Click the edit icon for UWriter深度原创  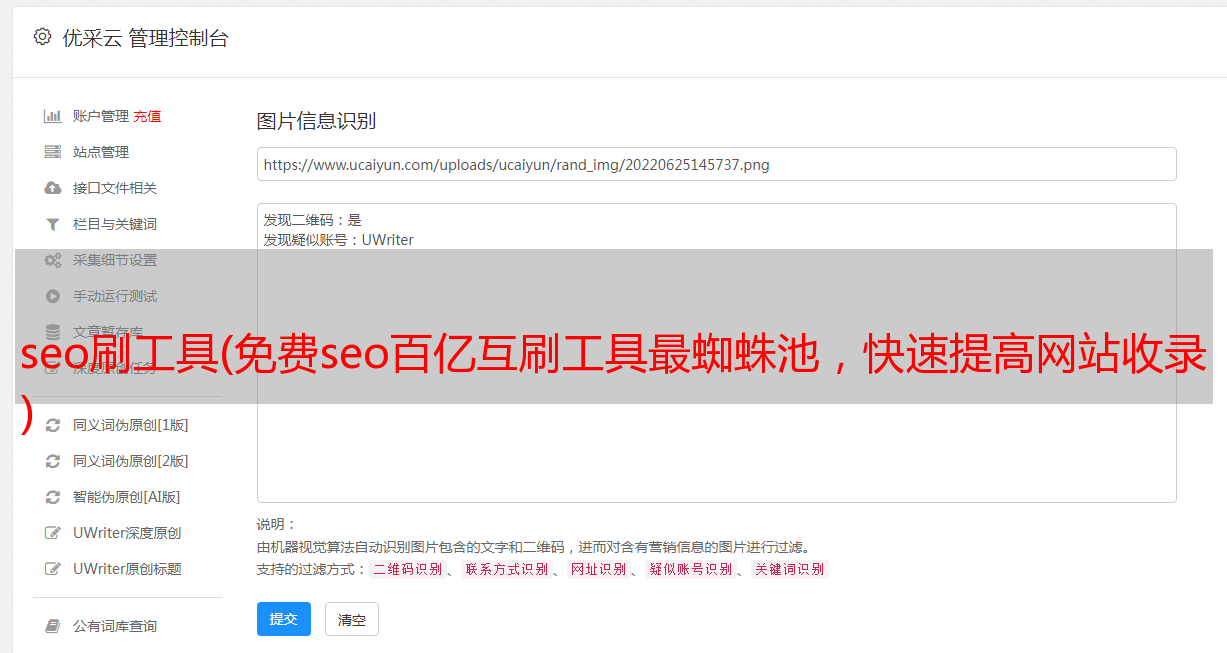53,533
